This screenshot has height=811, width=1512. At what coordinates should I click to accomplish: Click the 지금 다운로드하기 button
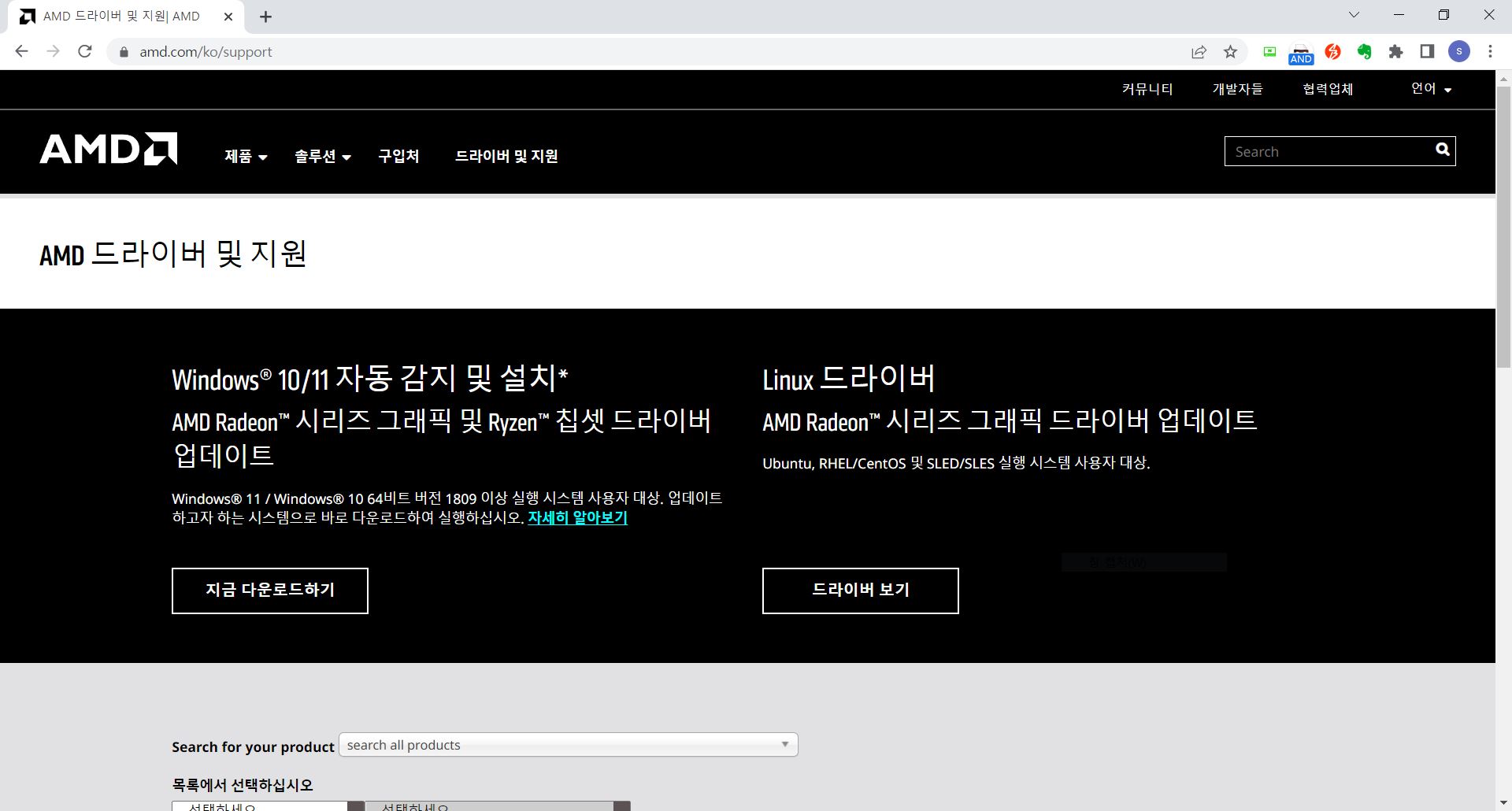[270, 591]
